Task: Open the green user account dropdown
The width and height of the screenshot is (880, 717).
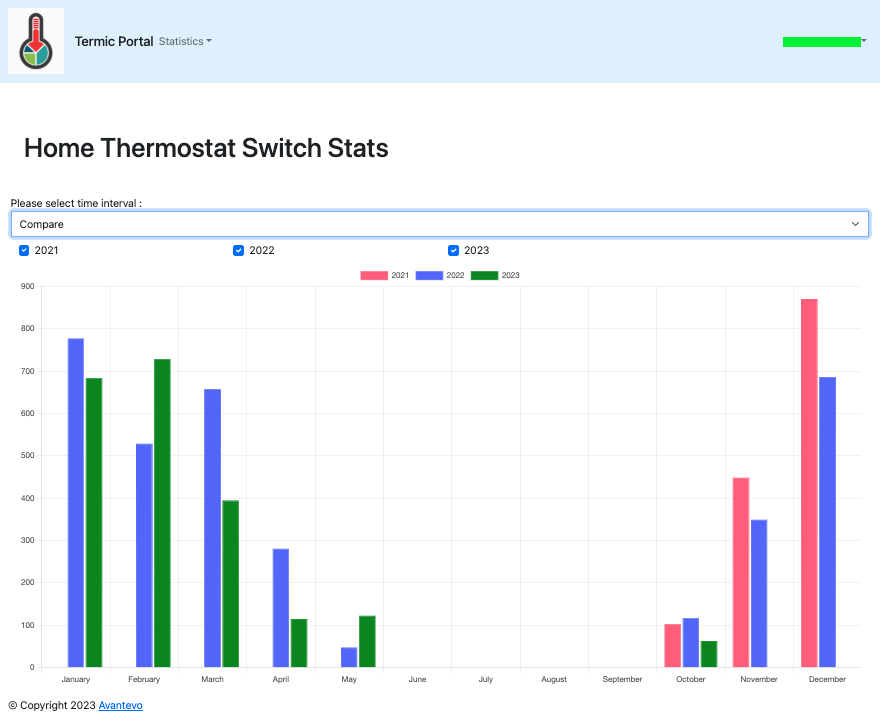Action: (823, 42)
